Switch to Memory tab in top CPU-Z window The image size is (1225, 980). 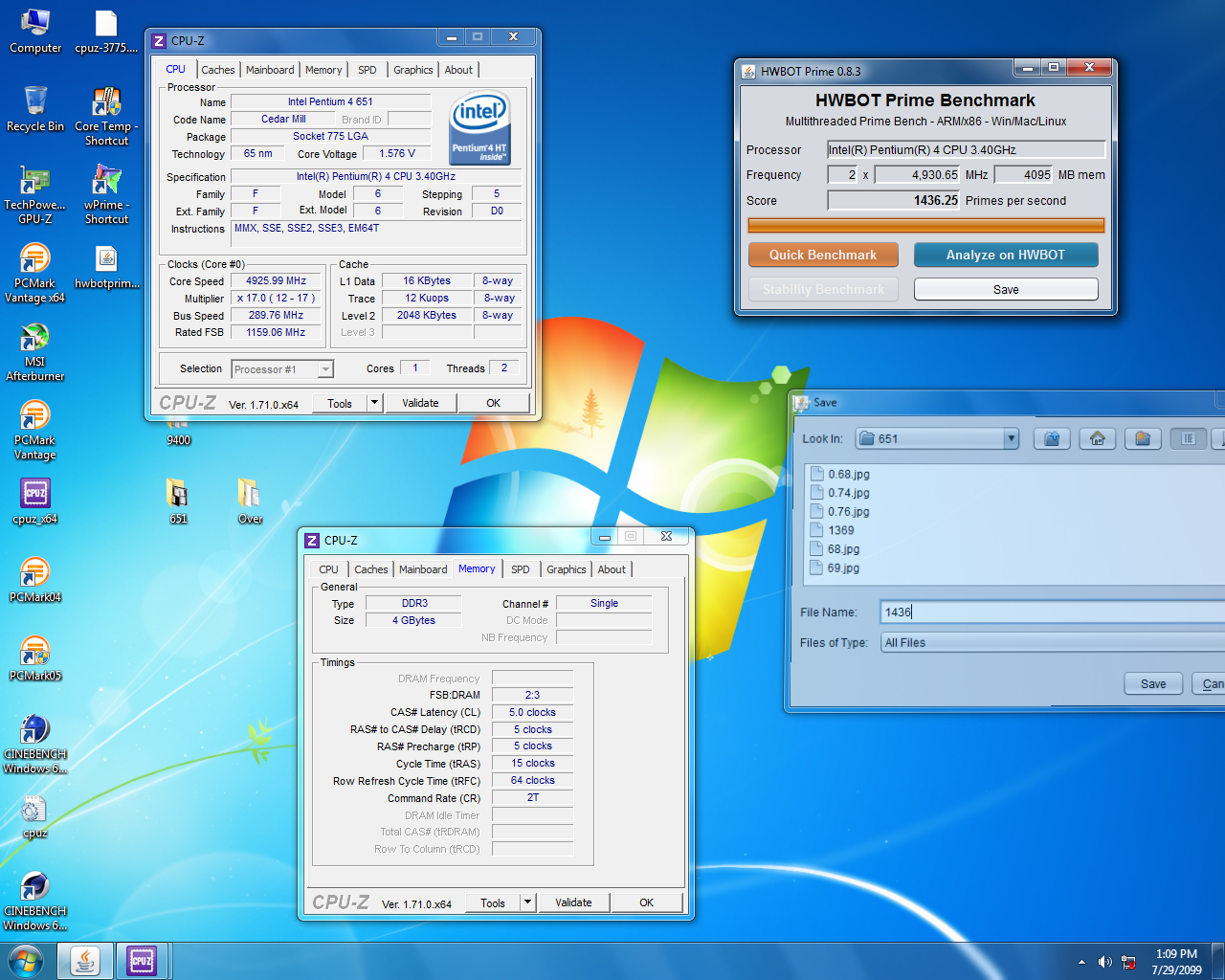[323, 70]
